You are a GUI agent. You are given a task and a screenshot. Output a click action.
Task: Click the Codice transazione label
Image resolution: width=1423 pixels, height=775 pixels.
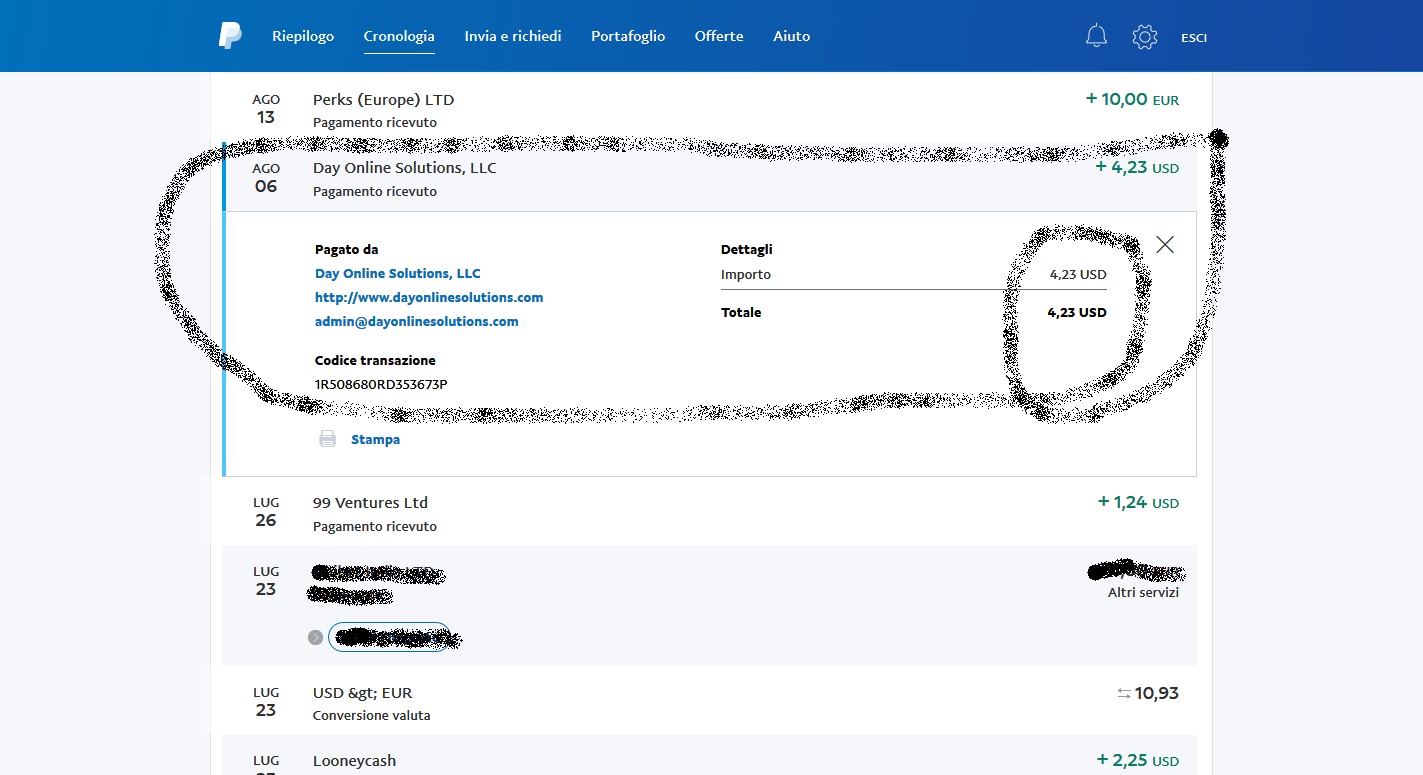tap(375, 360)
